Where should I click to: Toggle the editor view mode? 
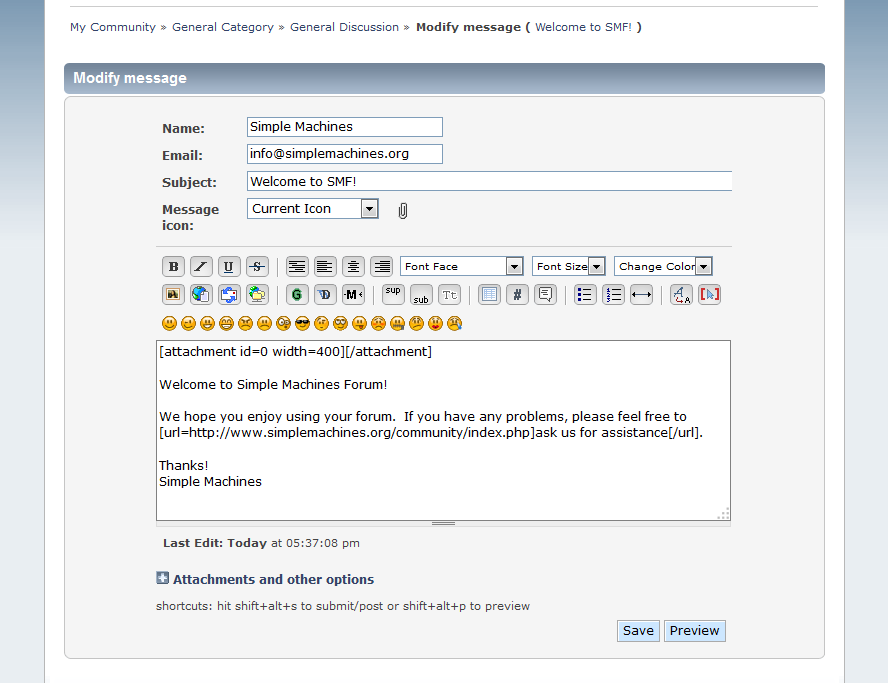[x=709, y=294]
